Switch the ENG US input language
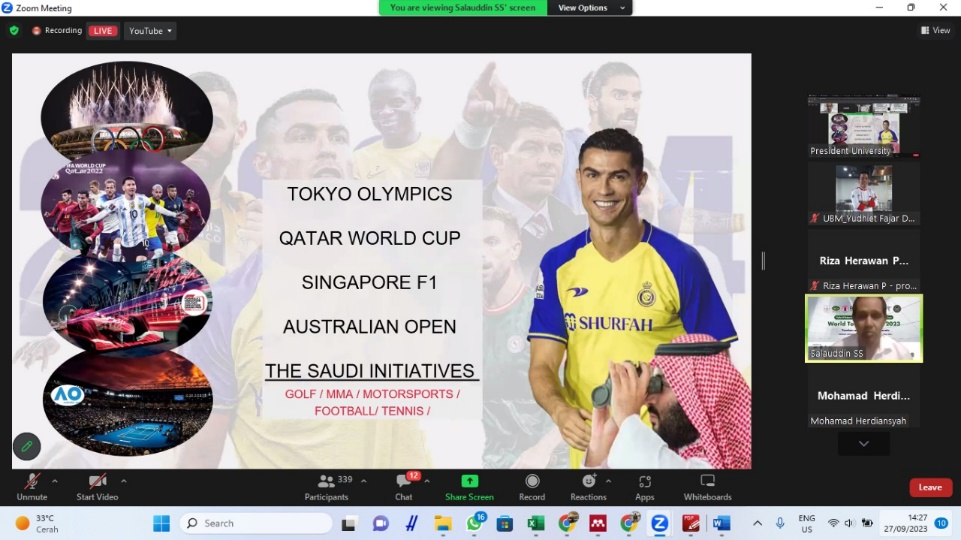This screenshot has height=540, width=961. point(807,523)
